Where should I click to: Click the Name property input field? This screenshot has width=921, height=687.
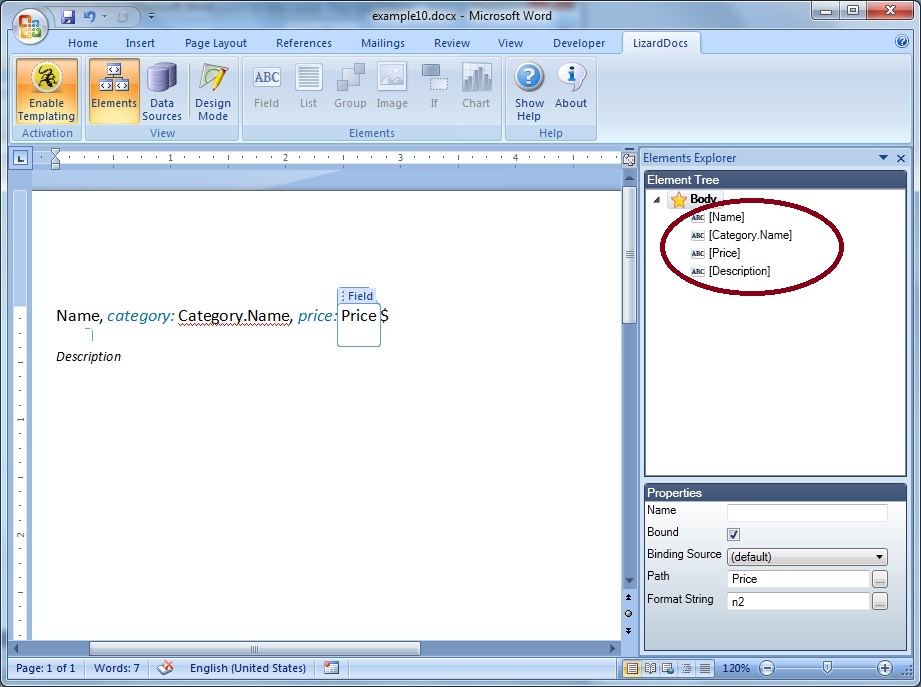pyautogui.click(x=807, y=512)
